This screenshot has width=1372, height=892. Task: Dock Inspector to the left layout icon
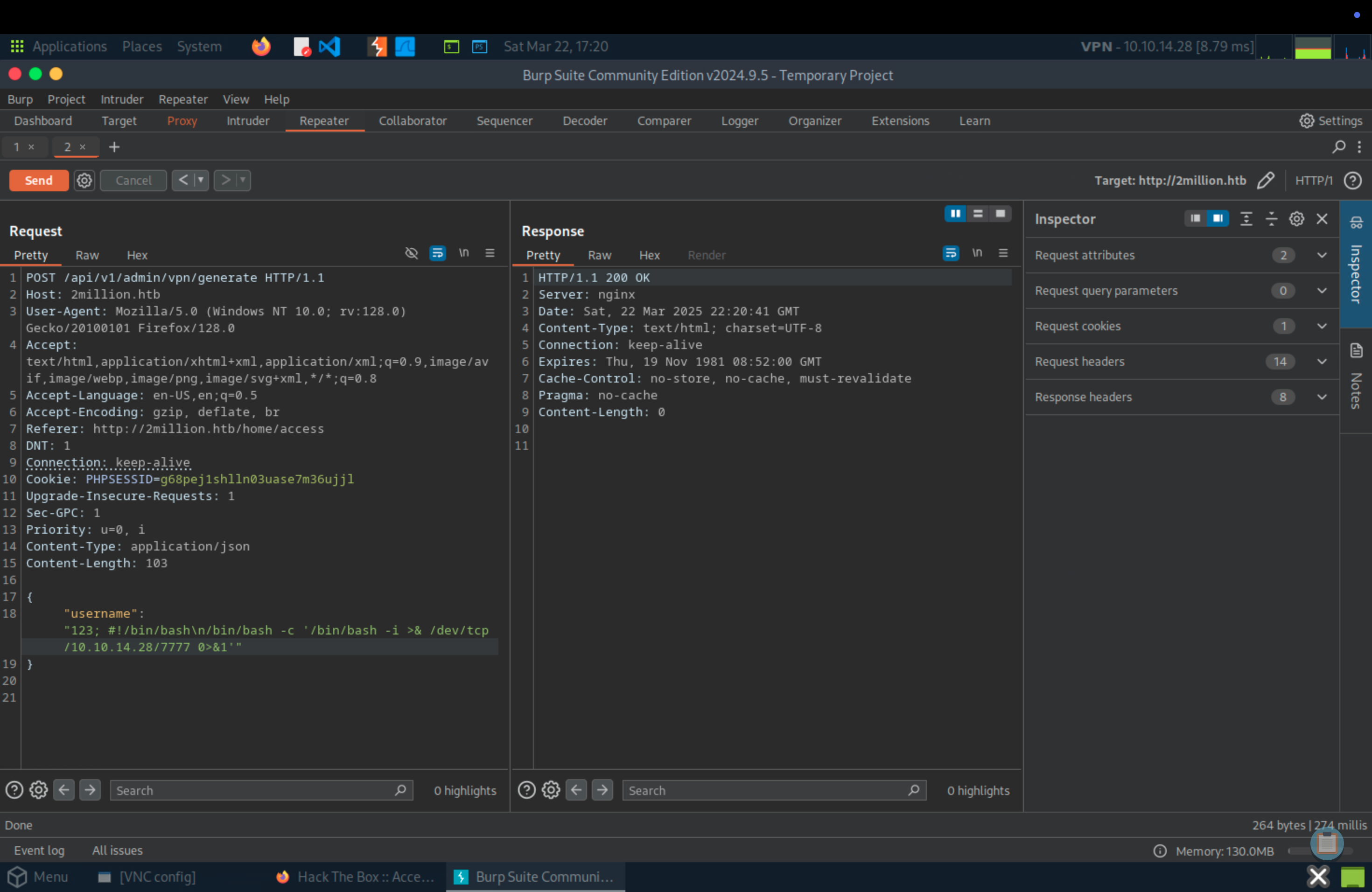1195,218
